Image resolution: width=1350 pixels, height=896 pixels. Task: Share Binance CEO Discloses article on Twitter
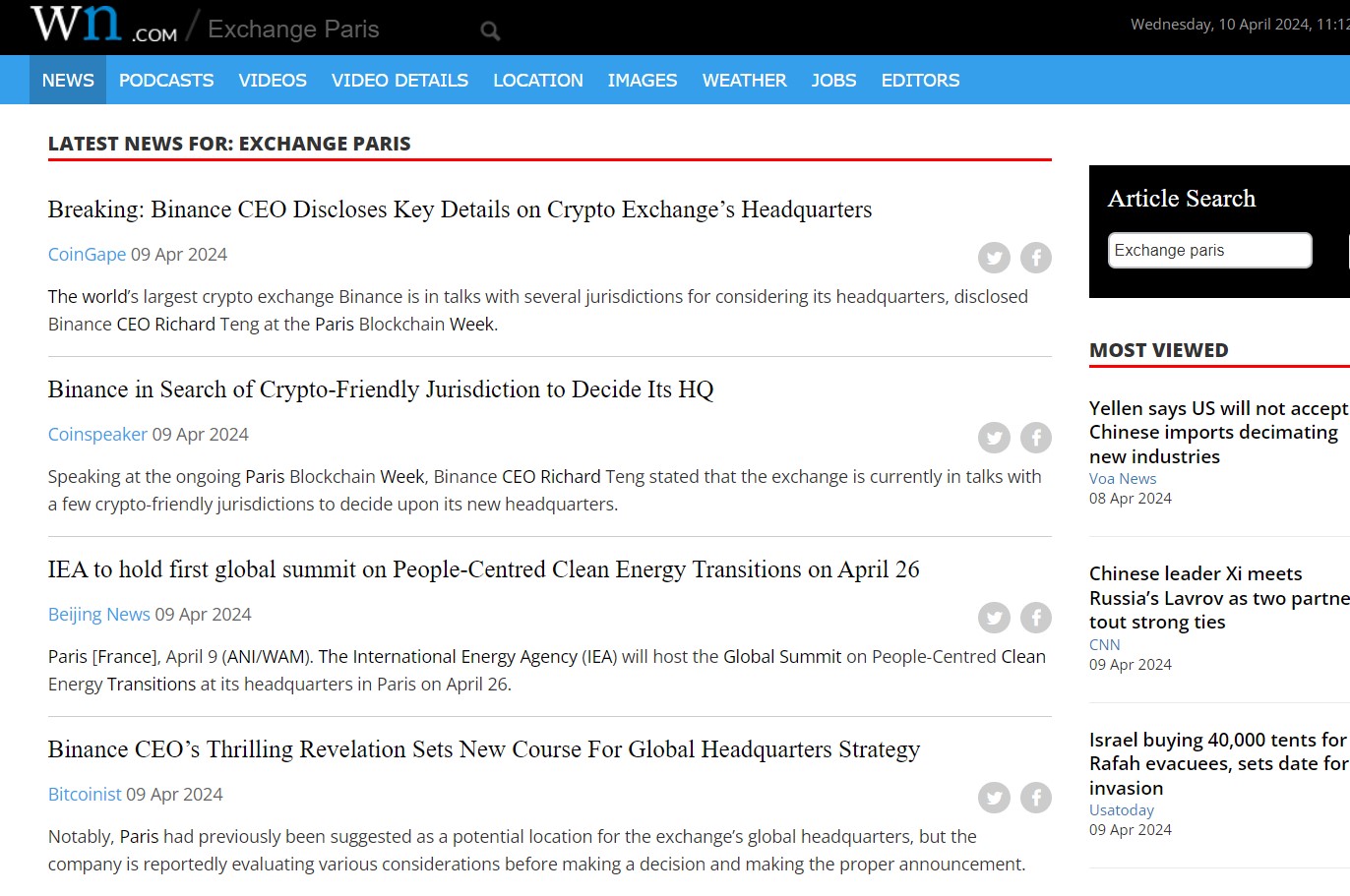[x=994, y=258]
